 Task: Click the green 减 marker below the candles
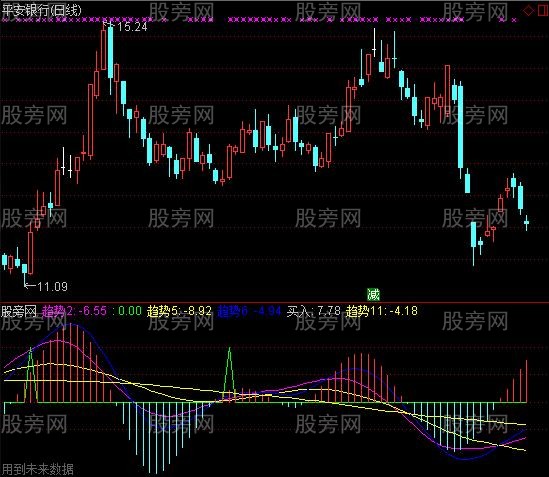pos(373,295)
